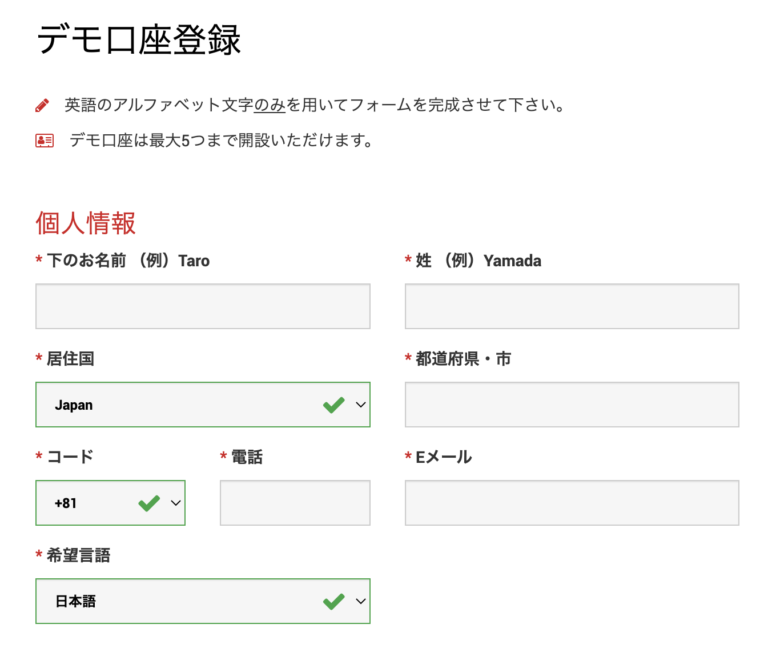Click green checkmark in +81 code field

coord(149,503)
